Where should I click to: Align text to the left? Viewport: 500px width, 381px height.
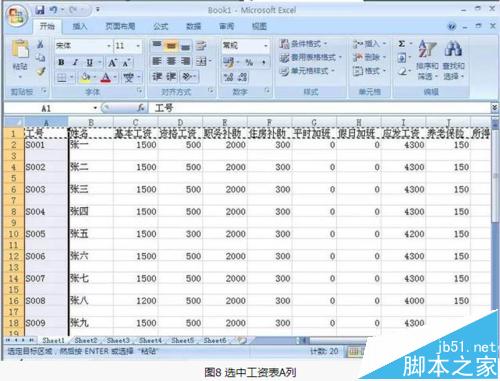point(157,61)
